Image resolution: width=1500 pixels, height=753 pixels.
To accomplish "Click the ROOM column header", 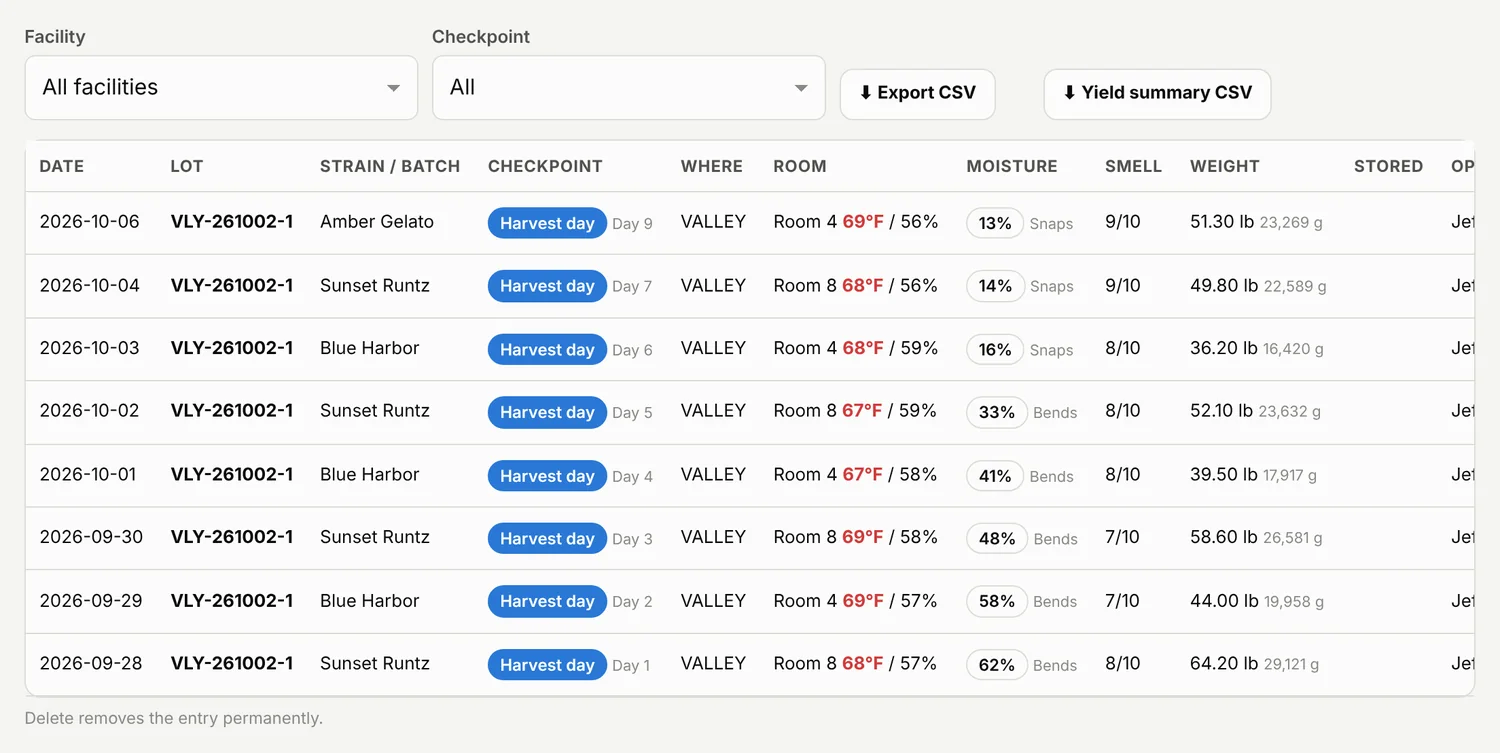I will click(x=800, y=166).
